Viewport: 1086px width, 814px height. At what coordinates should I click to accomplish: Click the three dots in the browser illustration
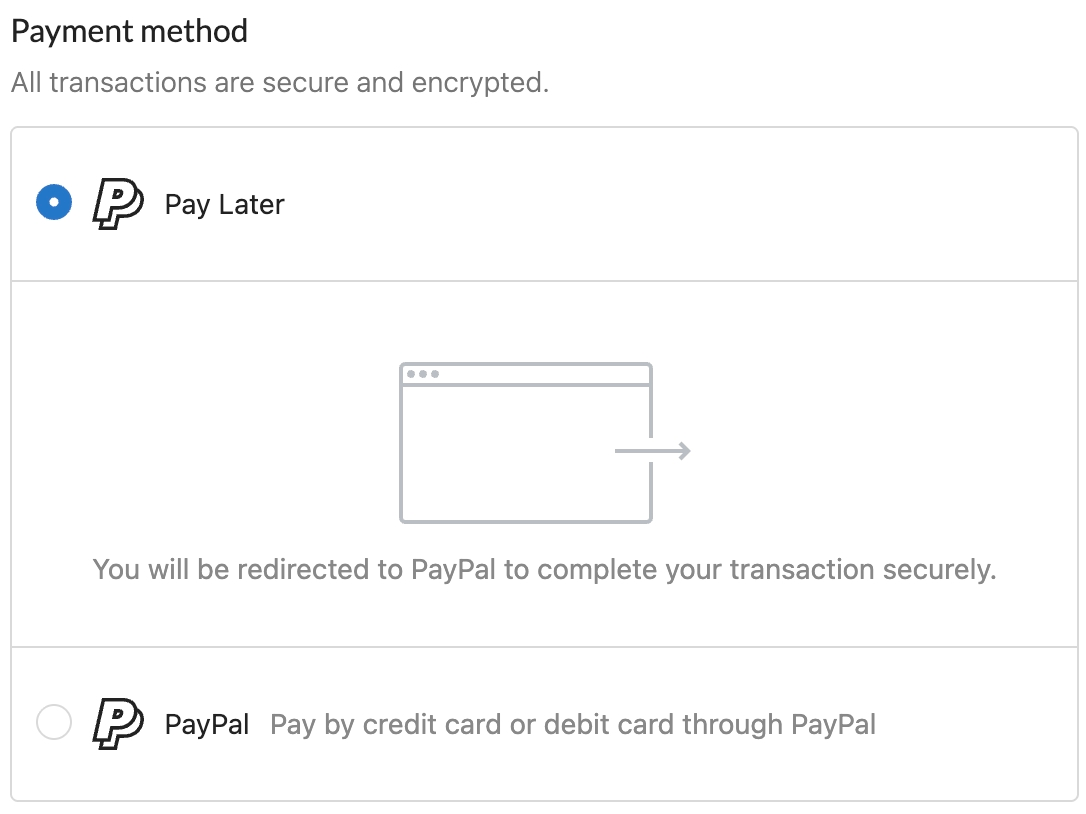(423, 374)
